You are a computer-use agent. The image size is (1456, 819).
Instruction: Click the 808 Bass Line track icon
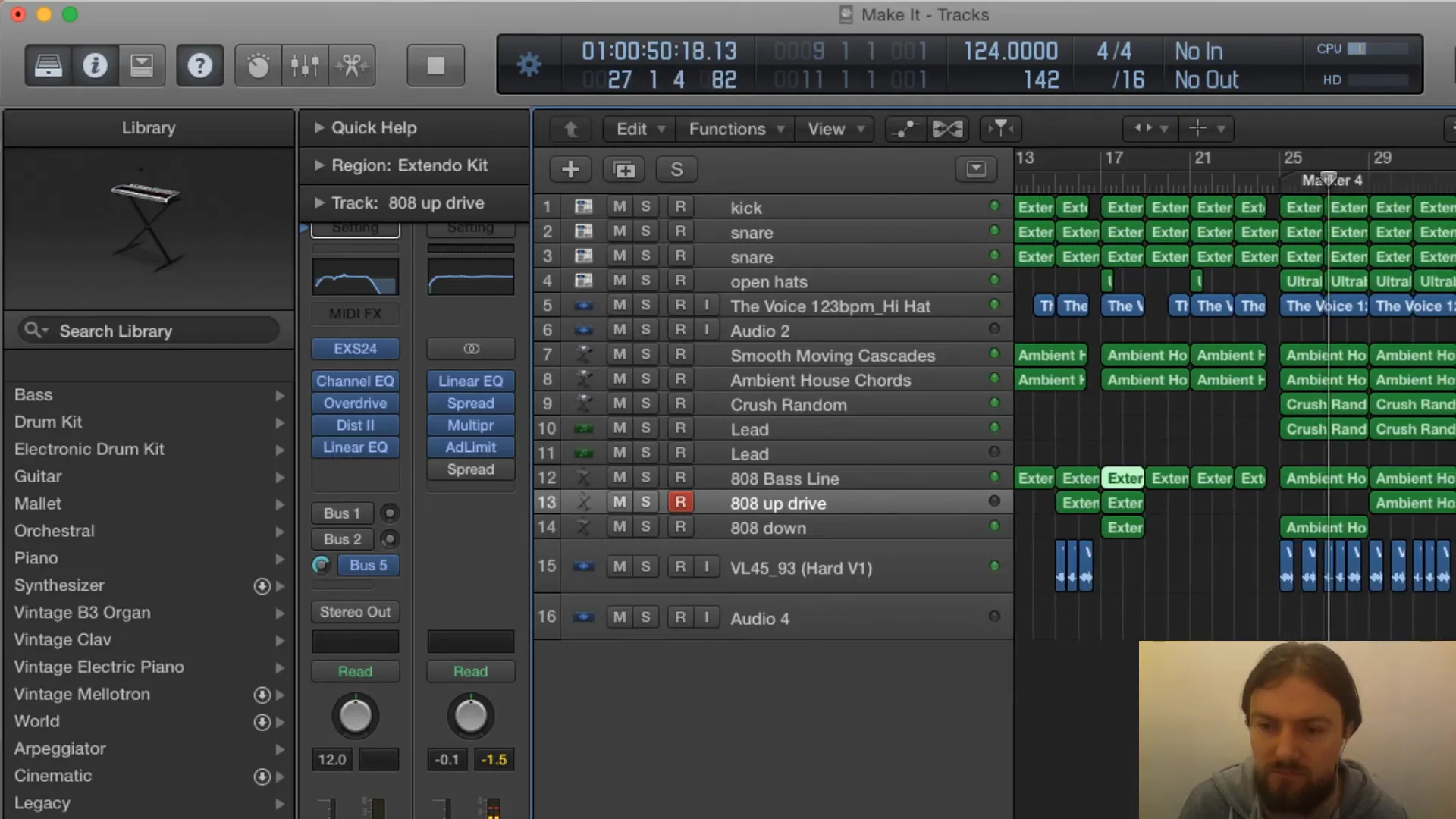click(x=583, y=478)
